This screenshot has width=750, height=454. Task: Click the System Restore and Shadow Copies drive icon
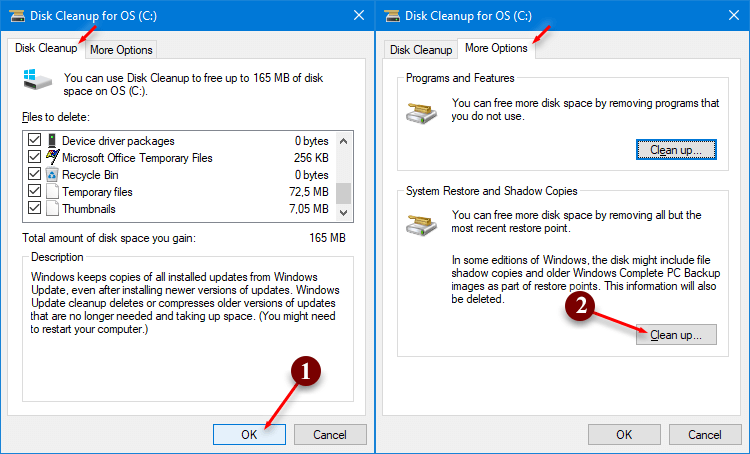point(421,225)
